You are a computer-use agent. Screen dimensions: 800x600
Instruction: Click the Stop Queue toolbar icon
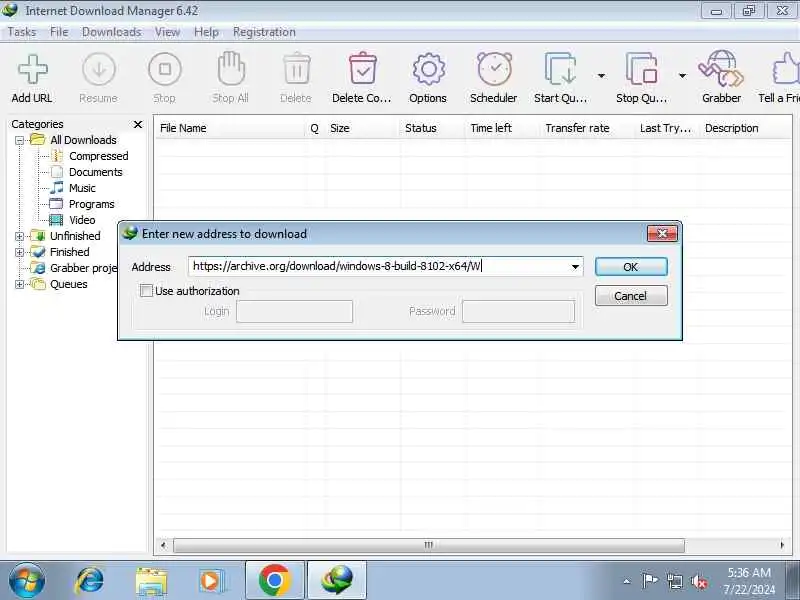(641, 68)
